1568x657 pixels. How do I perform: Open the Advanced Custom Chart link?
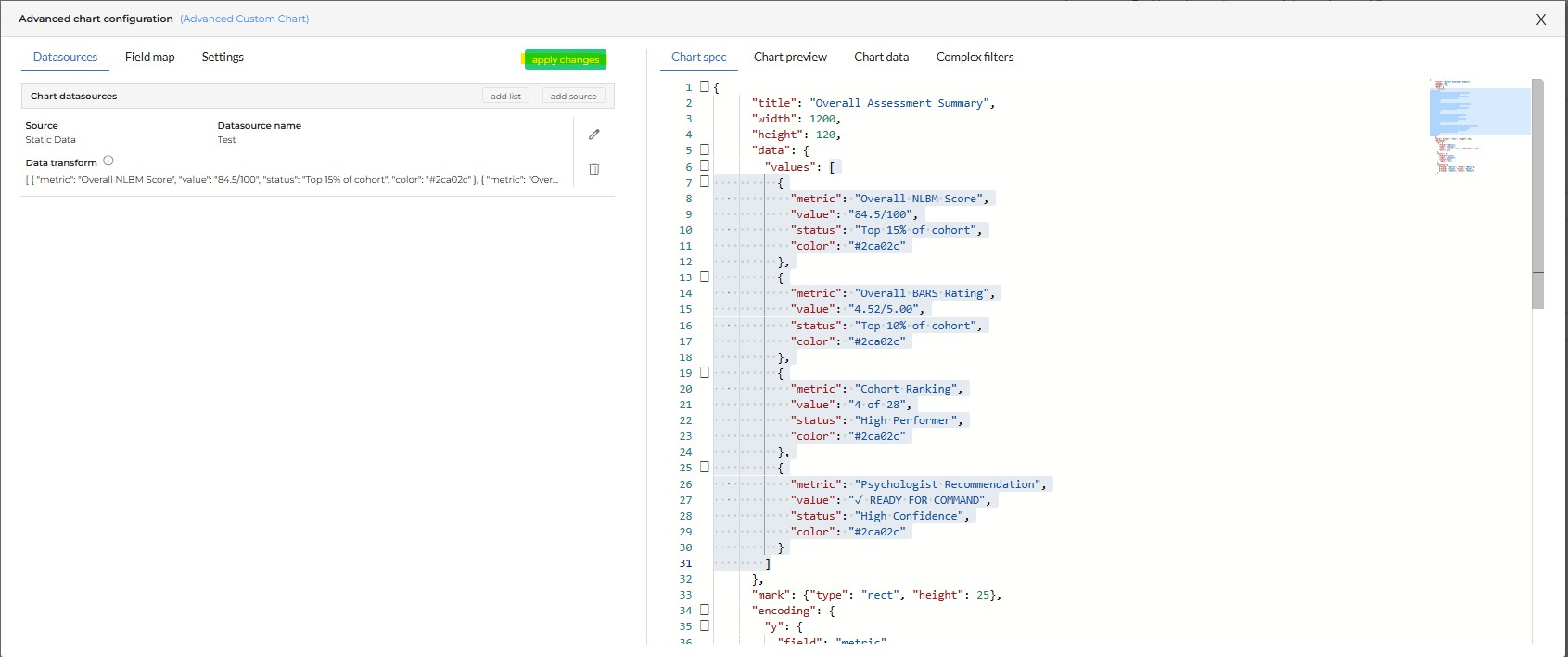pos(245,19)
